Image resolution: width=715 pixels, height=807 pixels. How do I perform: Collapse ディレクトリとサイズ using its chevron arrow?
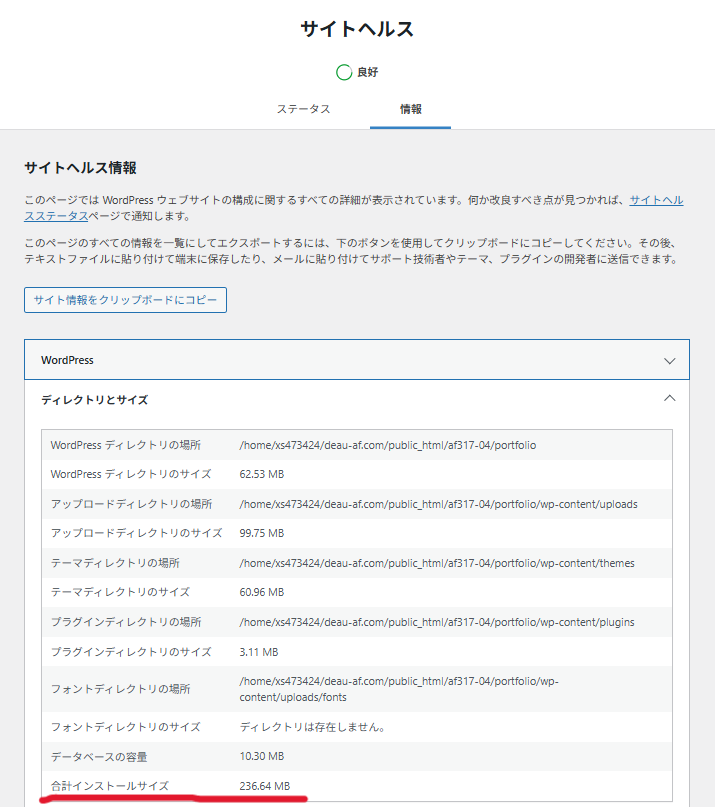click(x=669, y=398)
